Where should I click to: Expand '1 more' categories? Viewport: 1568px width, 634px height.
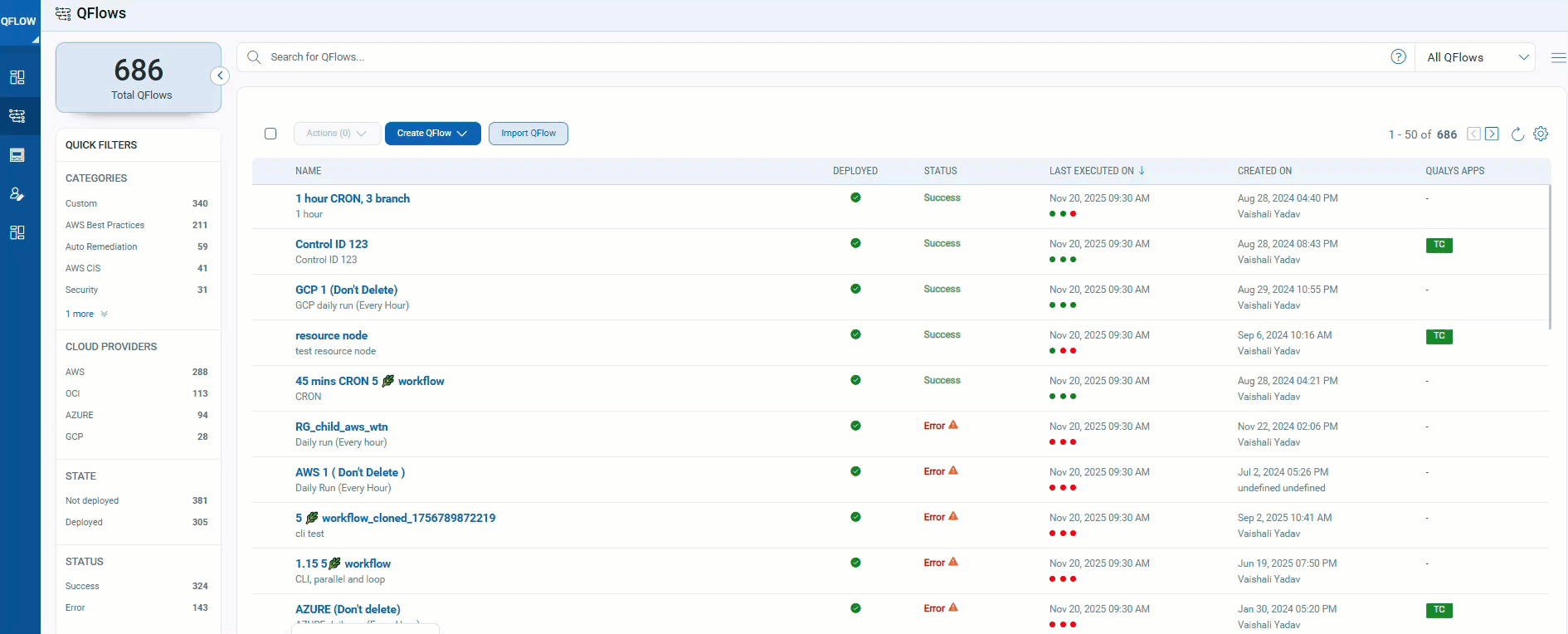point(86,315)
